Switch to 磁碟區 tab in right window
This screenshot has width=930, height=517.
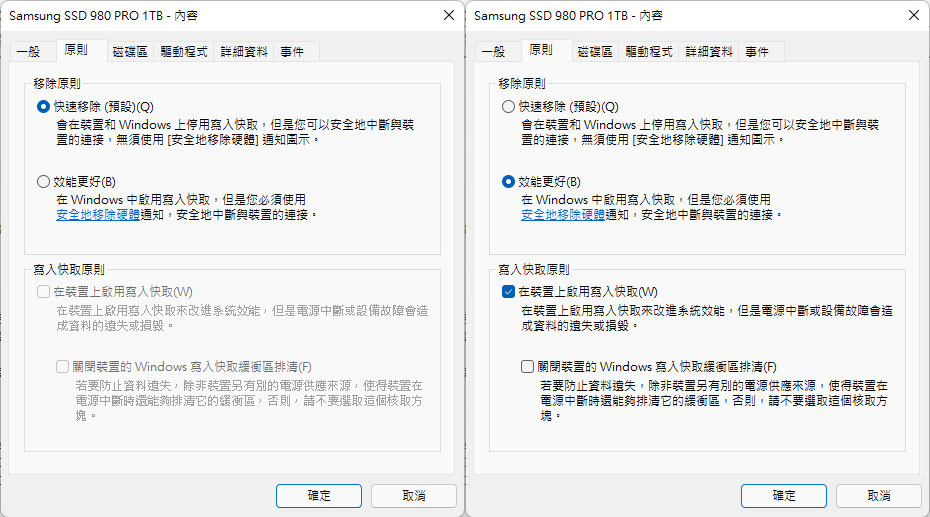[x=595, y=52]
